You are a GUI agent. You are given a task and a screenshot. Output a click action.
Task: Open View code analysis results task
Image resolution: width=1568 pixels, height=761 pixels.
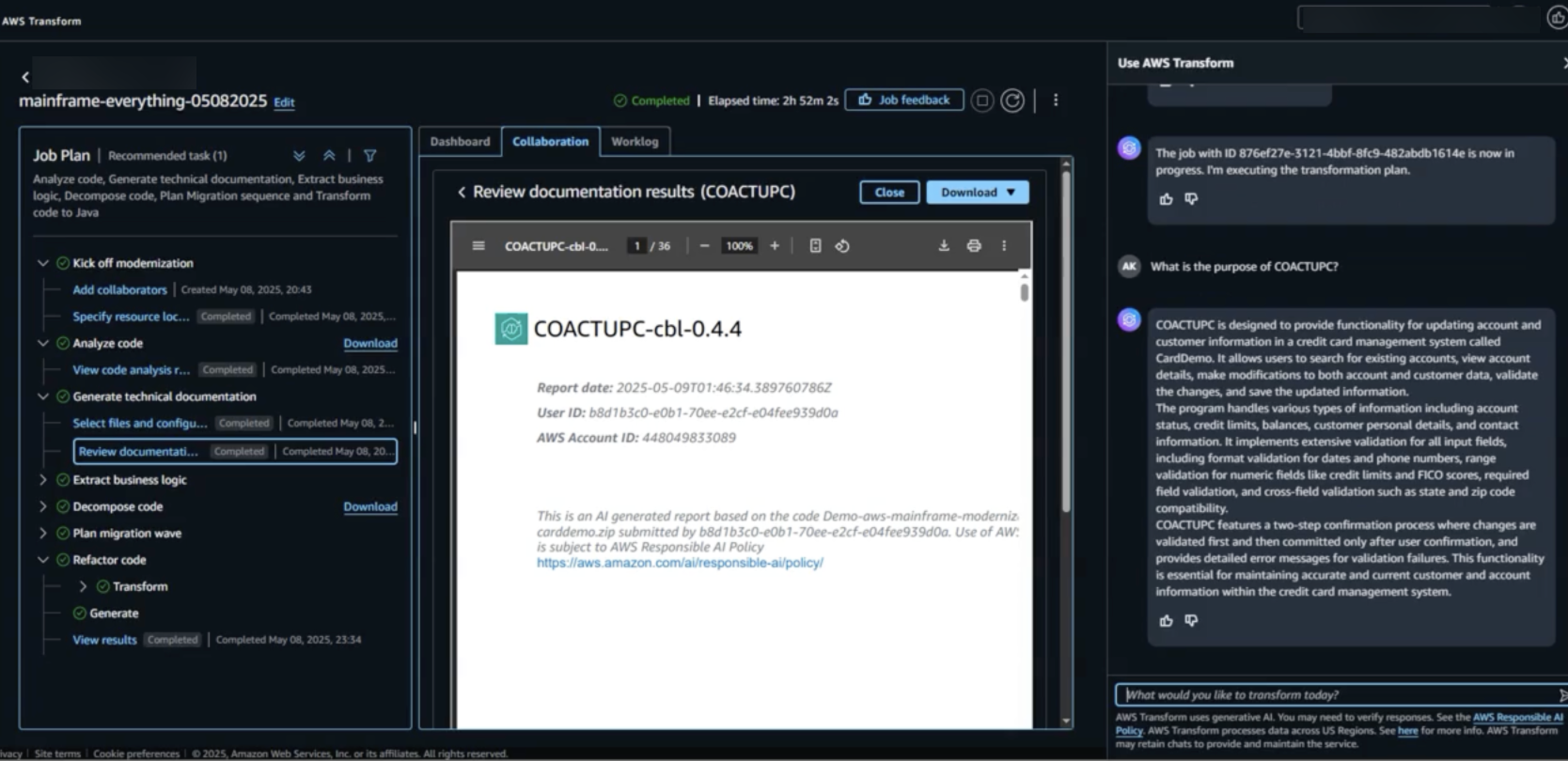[x=132, y=370]
